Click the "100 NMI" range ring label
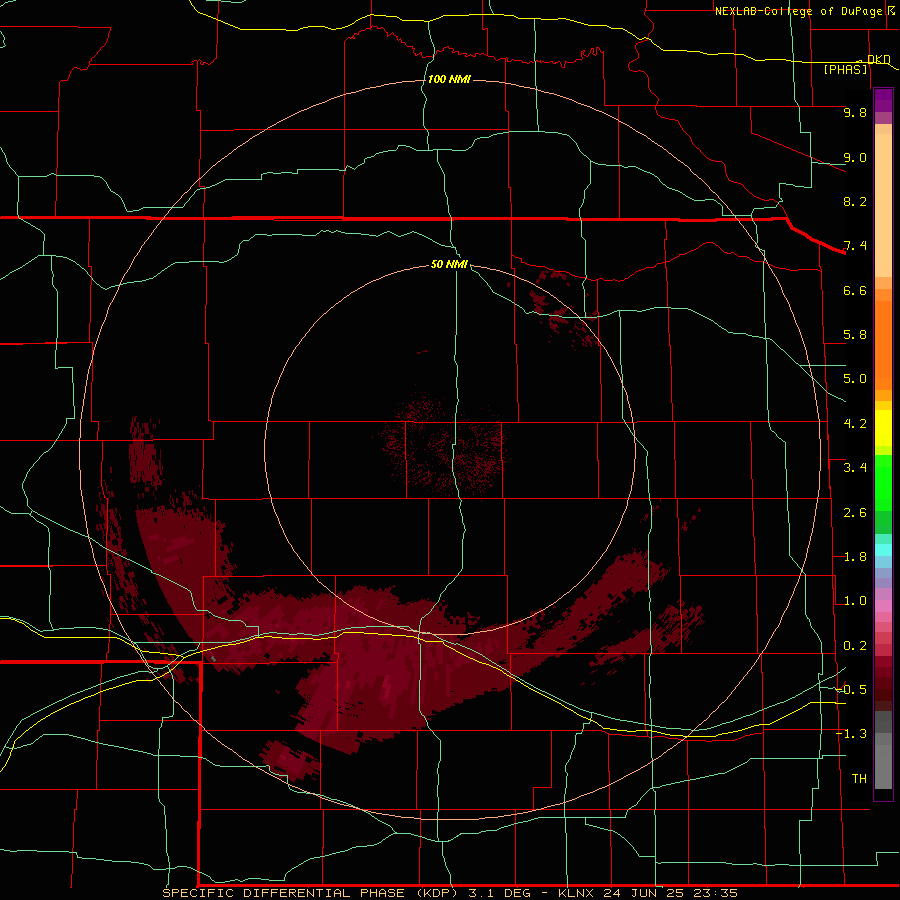This screenshot has width=900, height=900. tap(449, 79)
